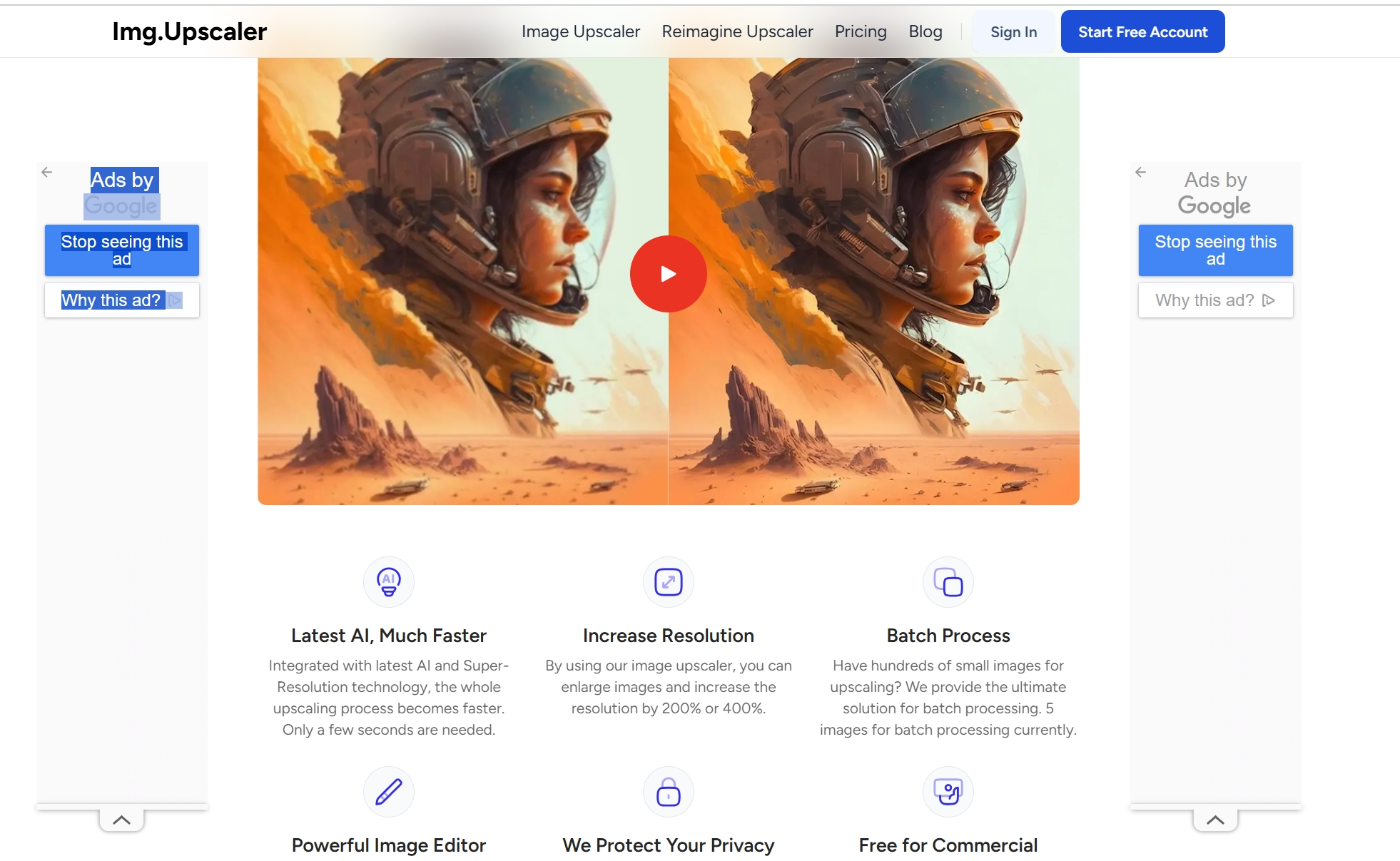Open the Reimagine Upscaler page
The height and width of the screenshot is (861, 1400).
pos(737,31)
